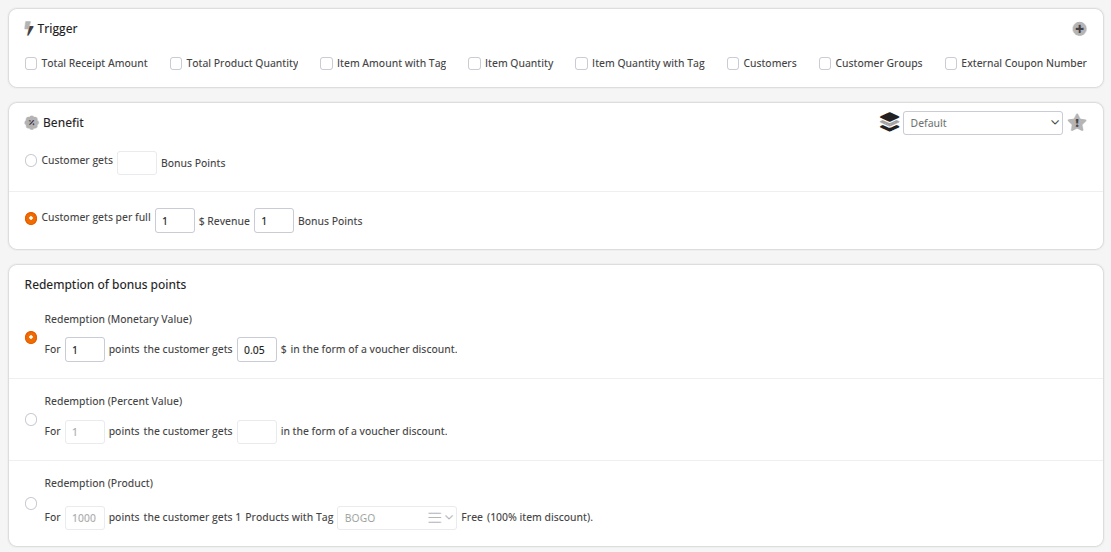Click the percent discount value field
1111x552 pixels.
(256, 432)
